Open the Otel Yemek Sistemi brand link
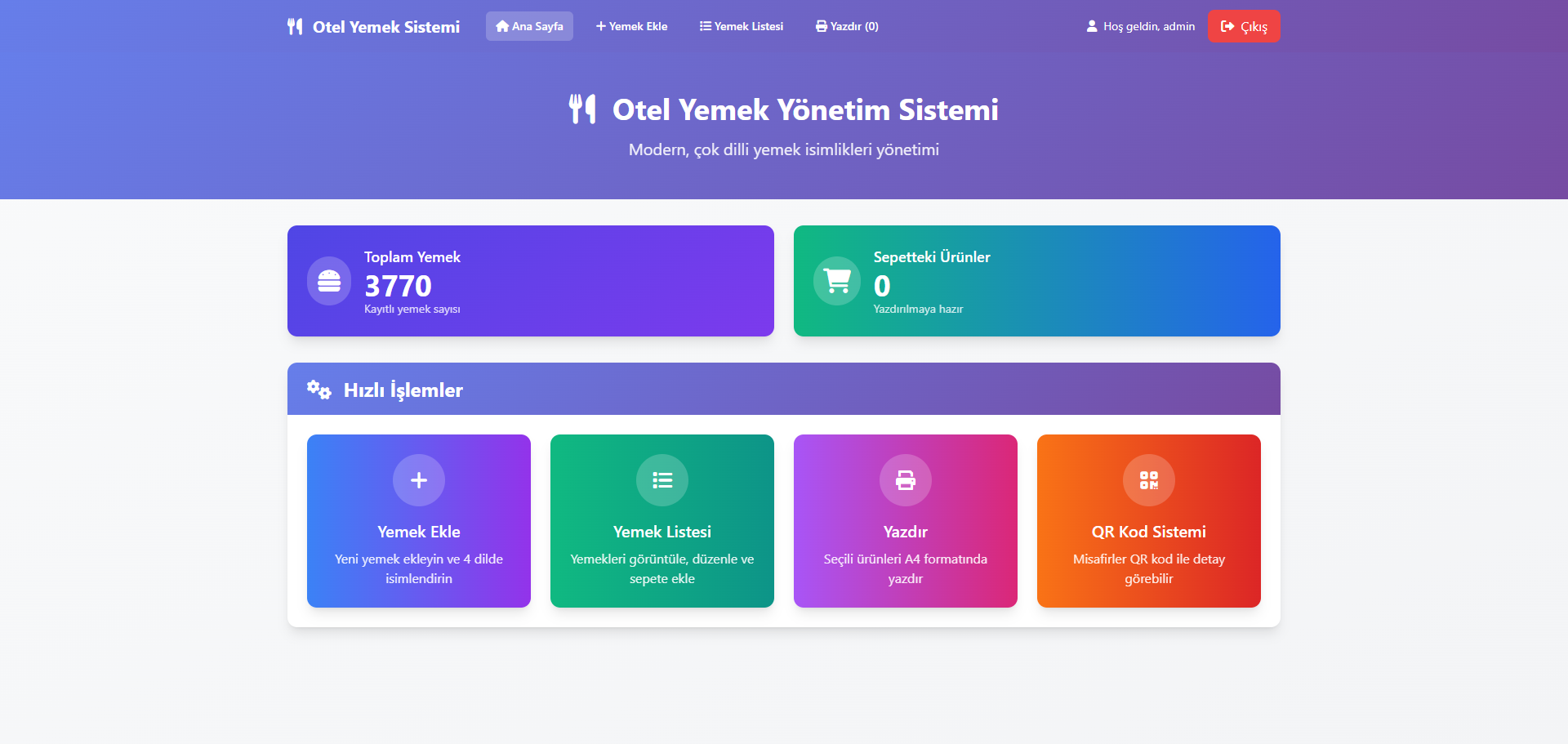1568x744 pixels. [x=374, y=26]
